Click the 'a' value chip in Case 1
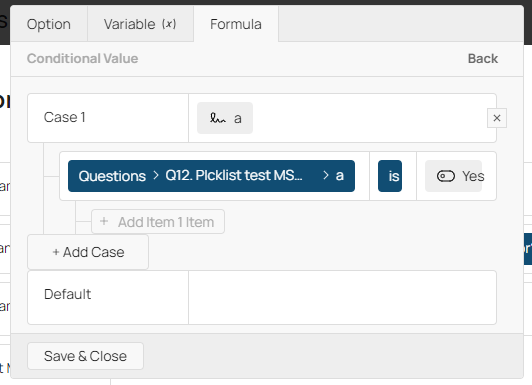Screen dimensions: 532x385 coord(225,118)
